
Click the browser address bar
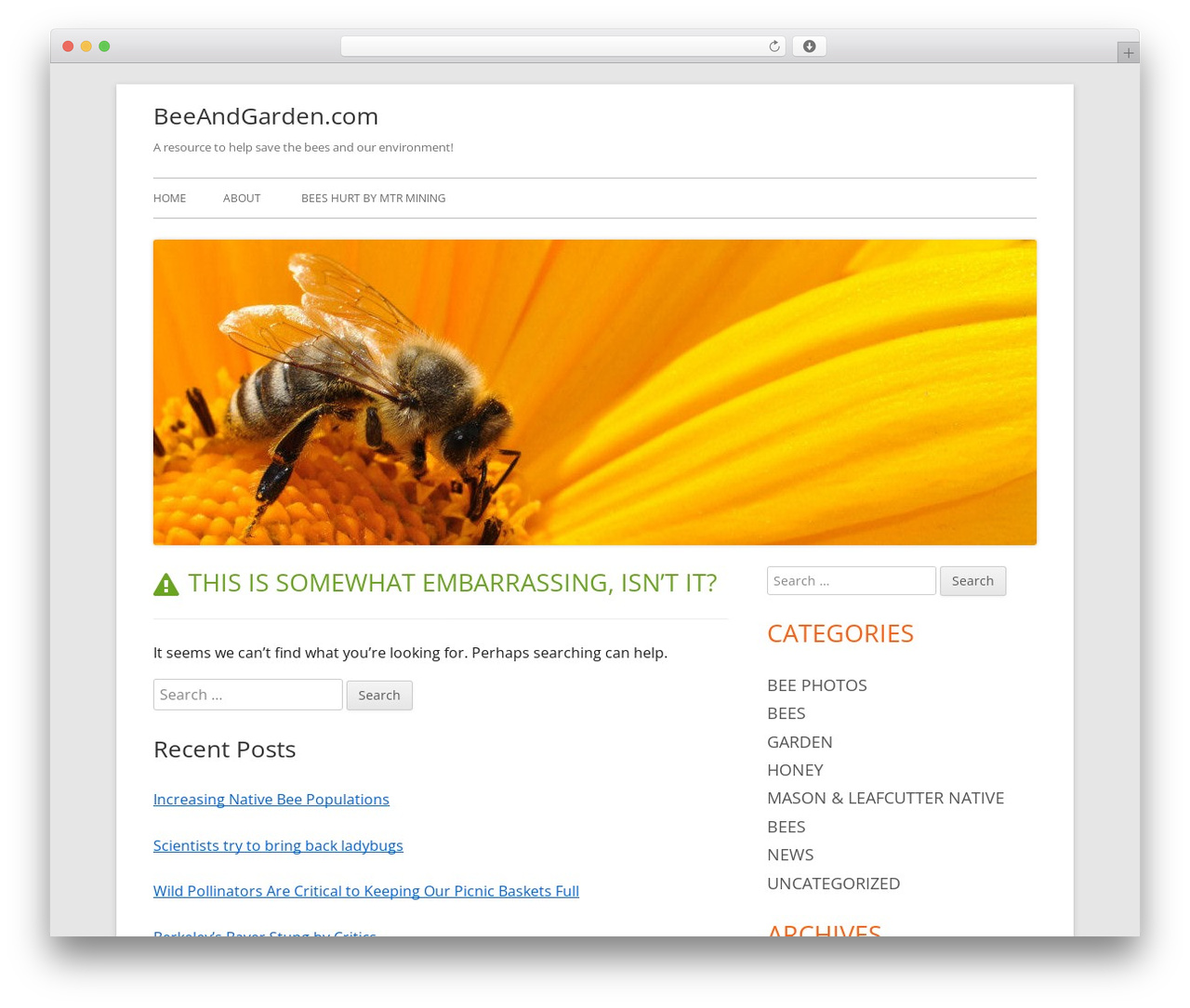562,46
